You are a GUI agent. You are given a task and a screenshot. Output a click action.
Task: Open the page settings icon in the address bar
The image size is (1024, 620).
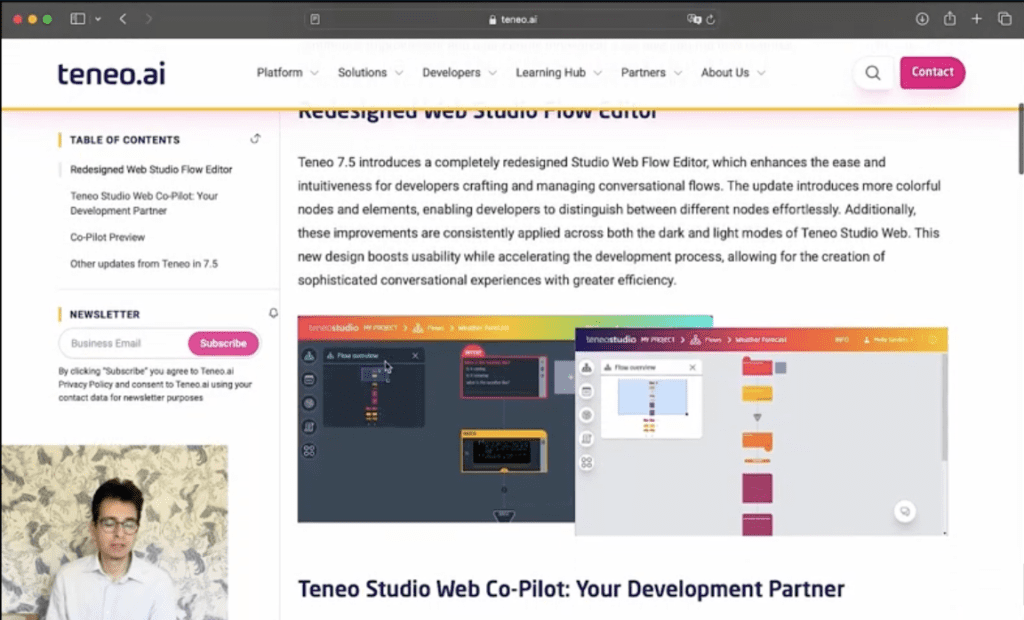tap(316, 17)
